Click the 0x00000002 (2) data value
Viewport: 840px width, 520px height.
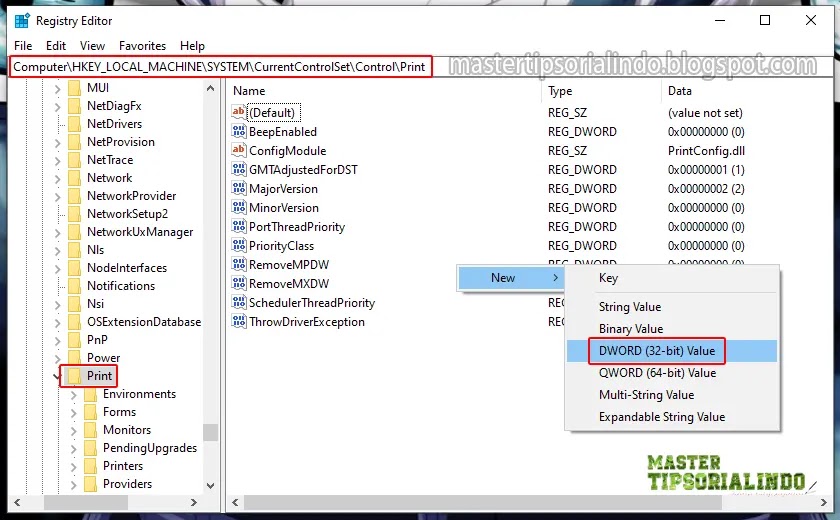click(x=706, y=189)
